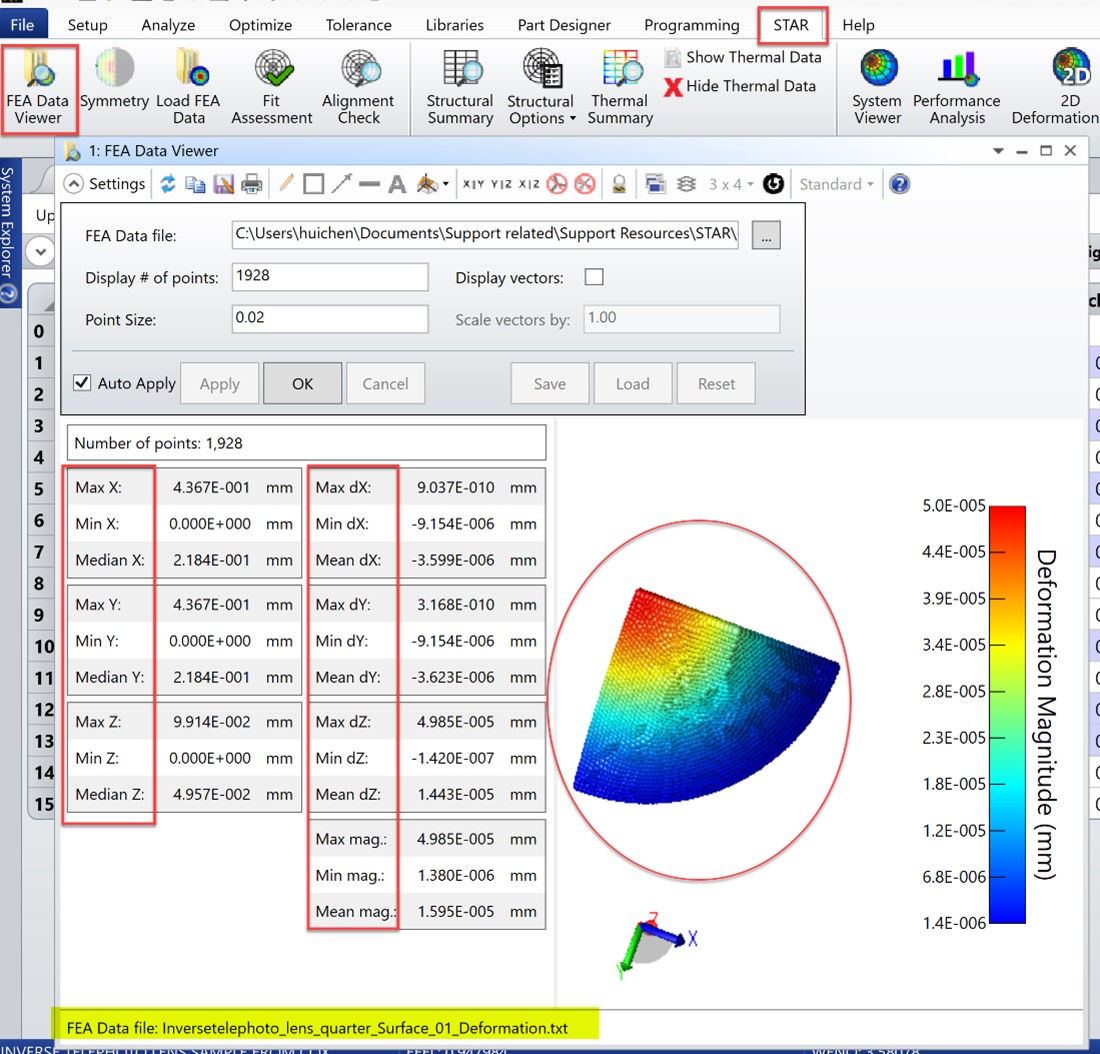Click the Point Size field
The width and height of the screenshot is (1100, 1054).
coord(330,319)
